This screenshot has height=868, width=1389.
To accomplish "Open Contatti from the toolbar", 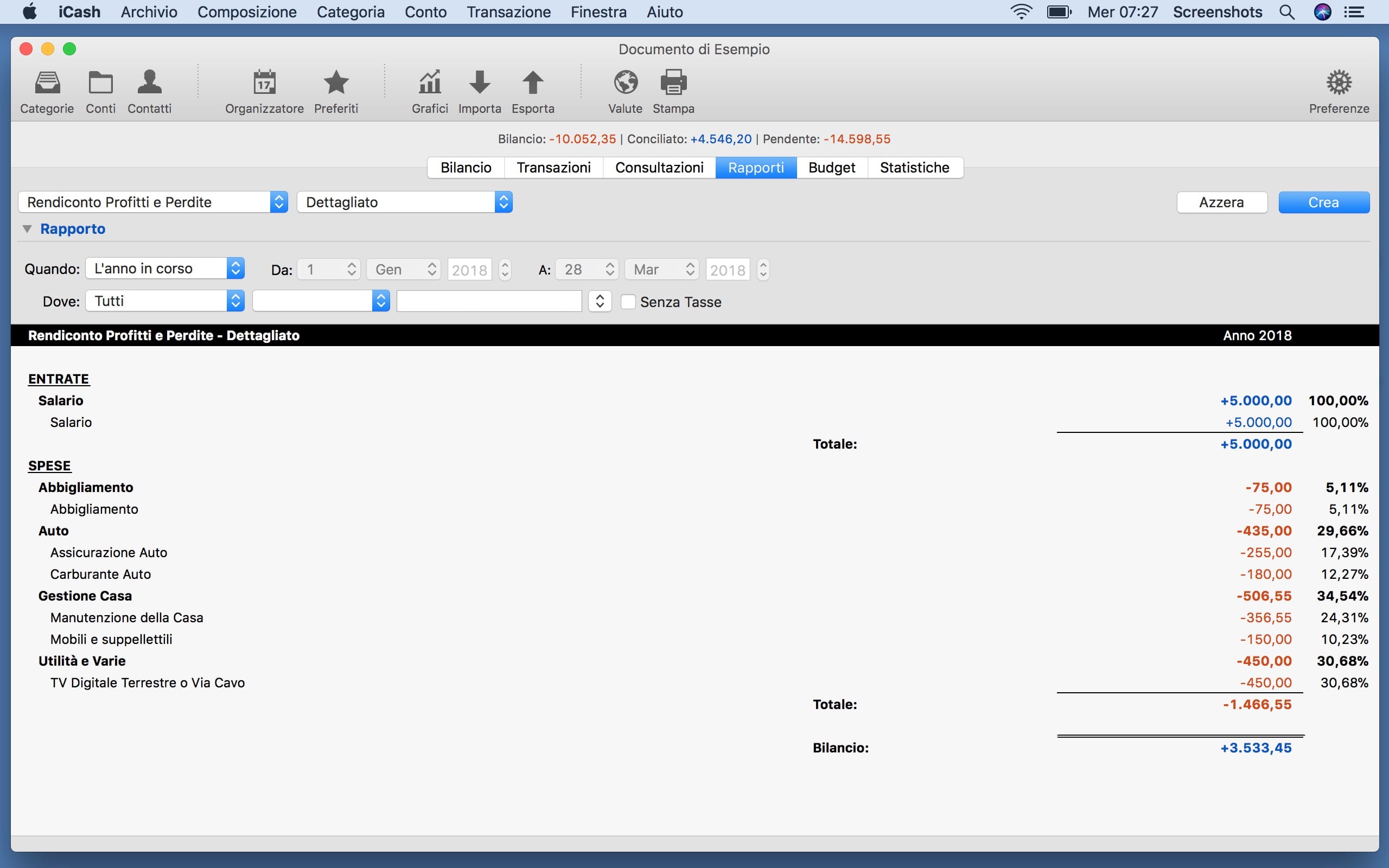I will pos(149,83).
